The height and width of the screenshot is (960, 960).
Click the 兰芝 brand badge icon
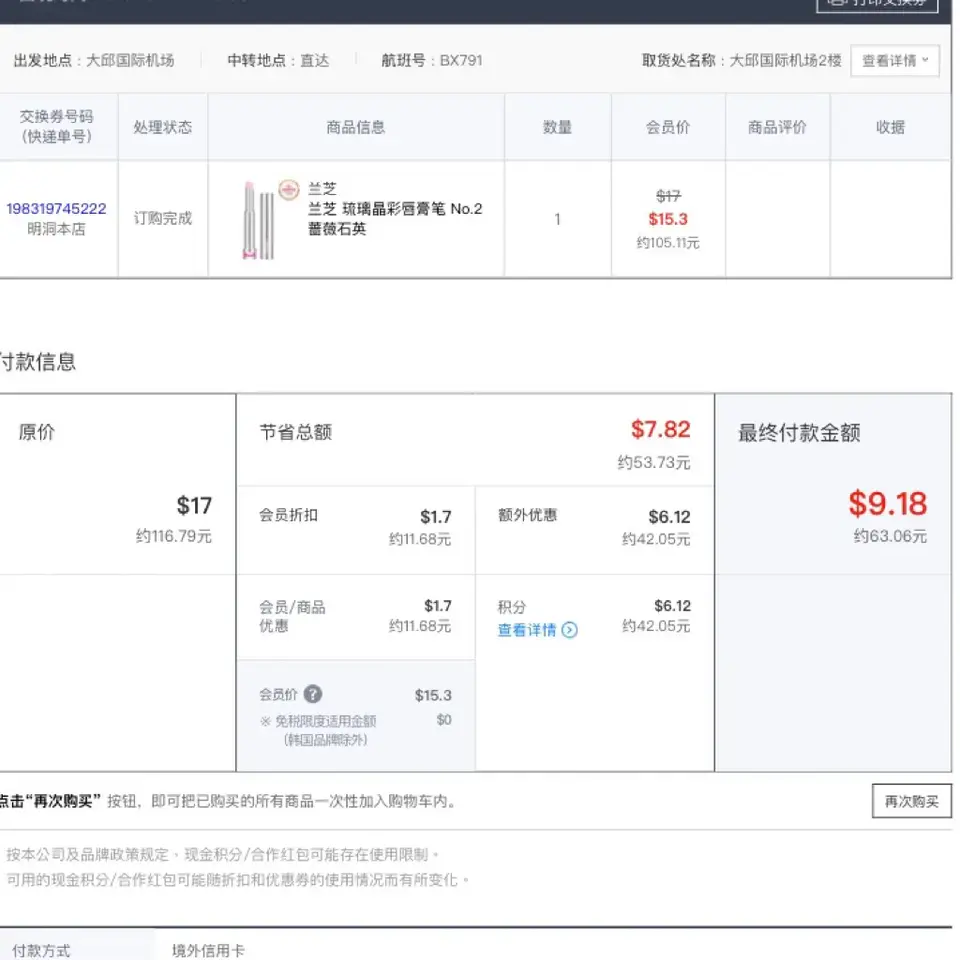coord(289,190)
